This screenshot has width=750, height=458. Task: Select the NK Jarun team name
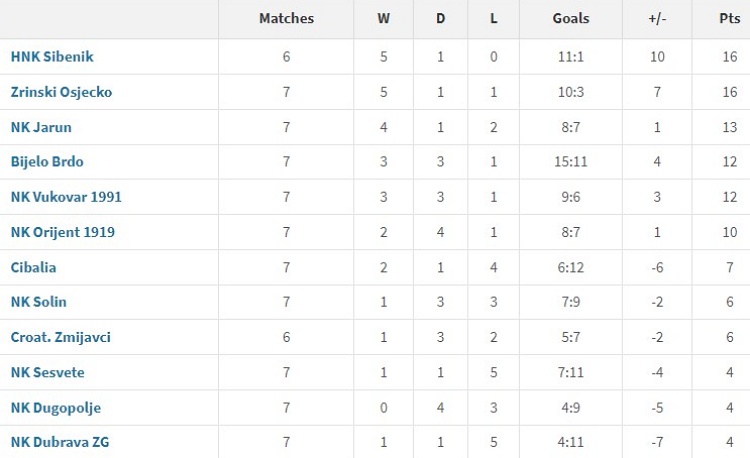(41, 127)
